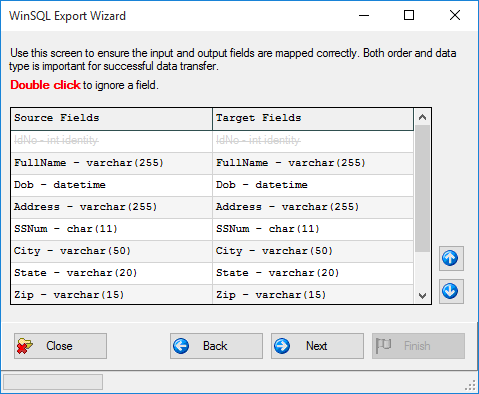The width and height of the screenshot is (479, 394).
Task: Click the vertical scrollbar thumb
Action: [422, 189]
